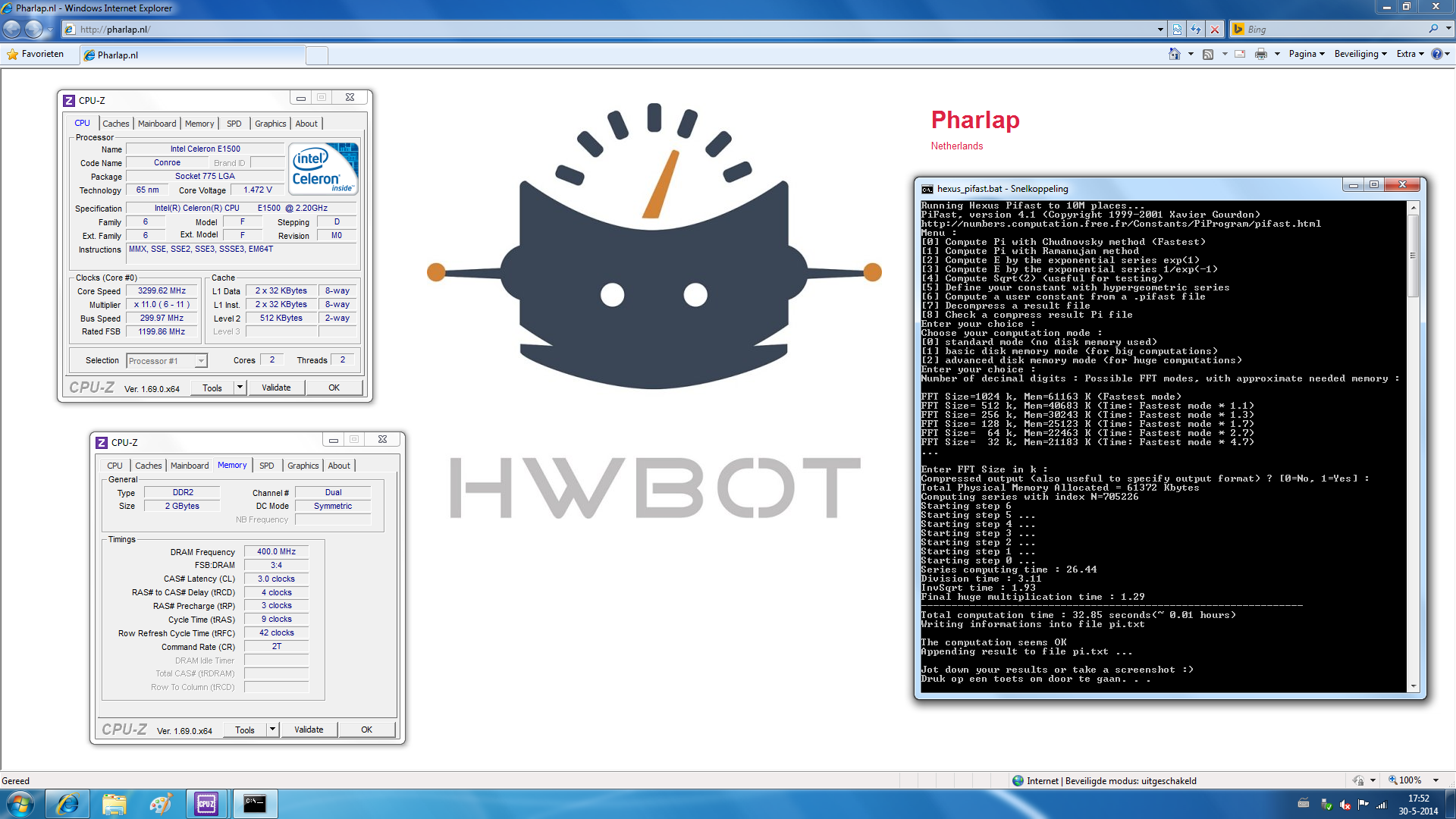Click the safely remove hardware tray icon
Image resolution: width=1456 pixels, height=819 pixels.
point(1326,805)
